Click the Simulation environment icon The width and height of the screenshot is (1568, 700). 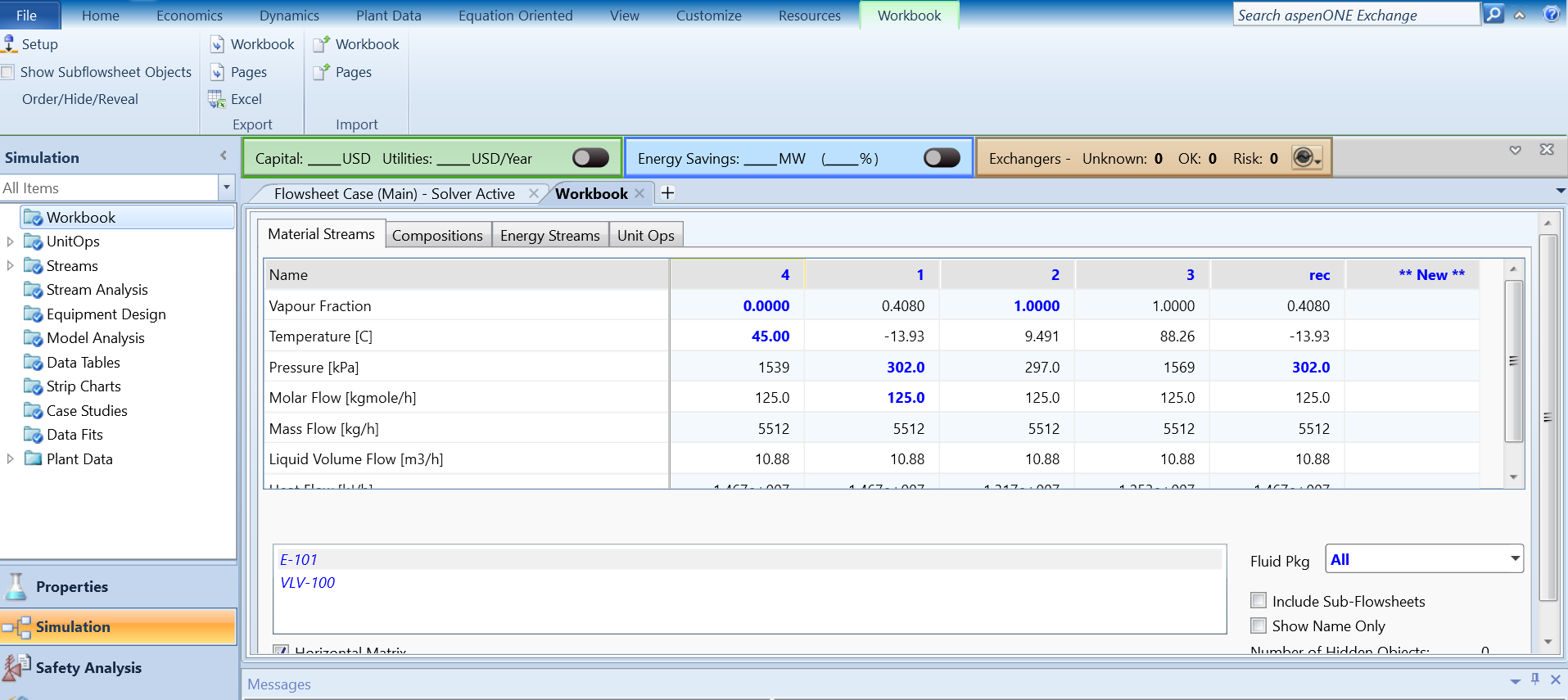[x=16, y=627]
